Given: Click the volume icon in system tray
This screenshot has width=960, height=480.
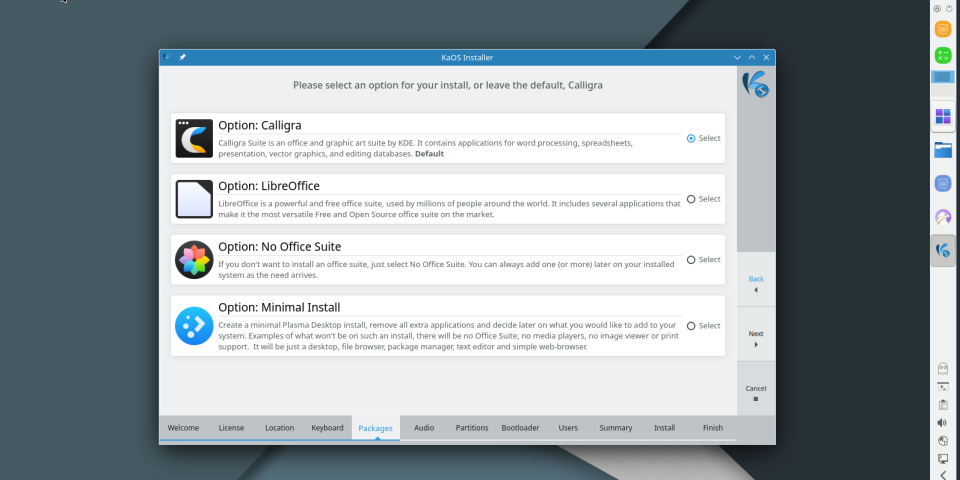Looking at the screenshot, I should (942, 422).
